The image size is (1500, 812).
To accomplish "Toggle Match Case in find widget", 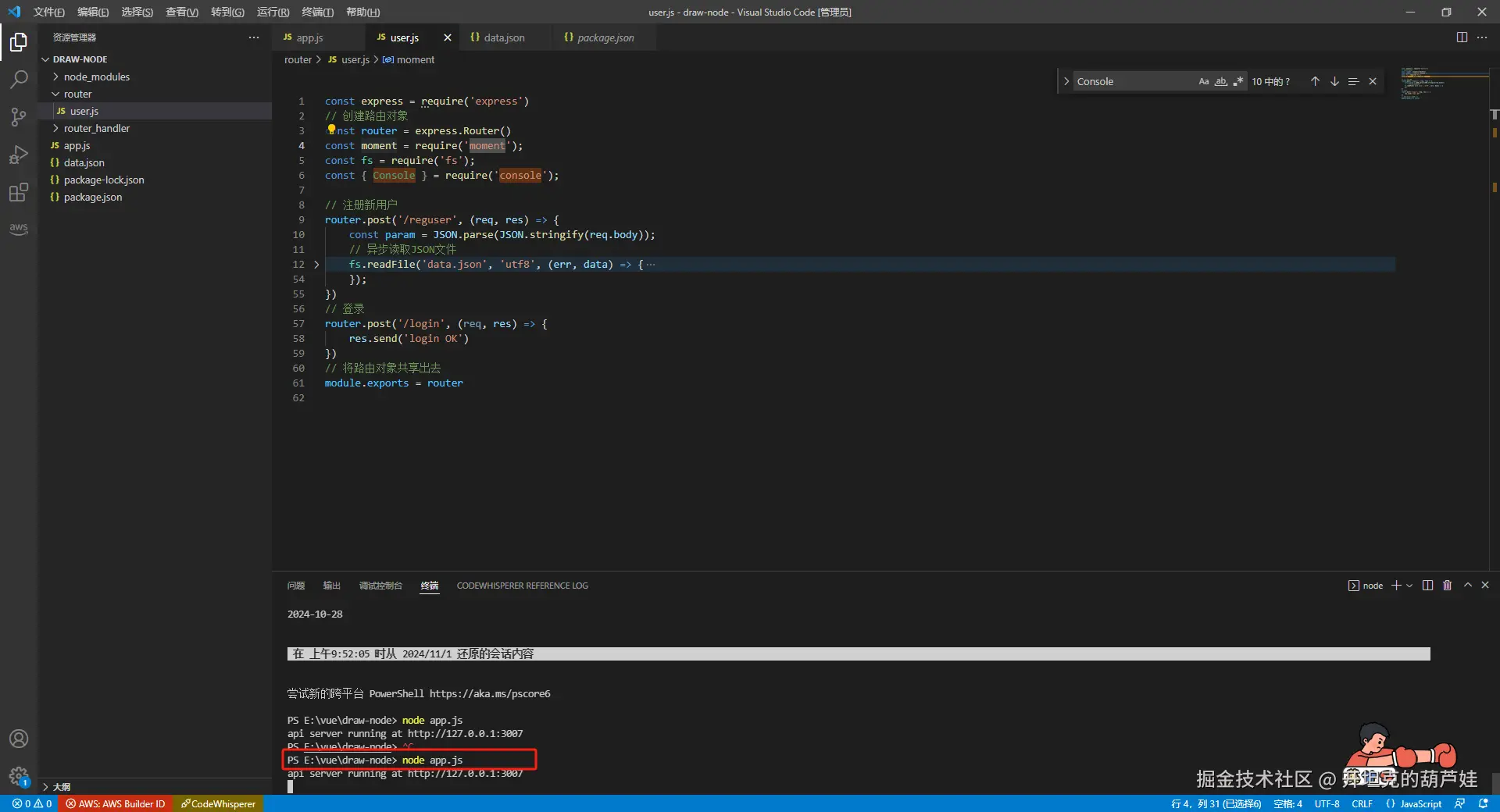I will coord(1204,81).
